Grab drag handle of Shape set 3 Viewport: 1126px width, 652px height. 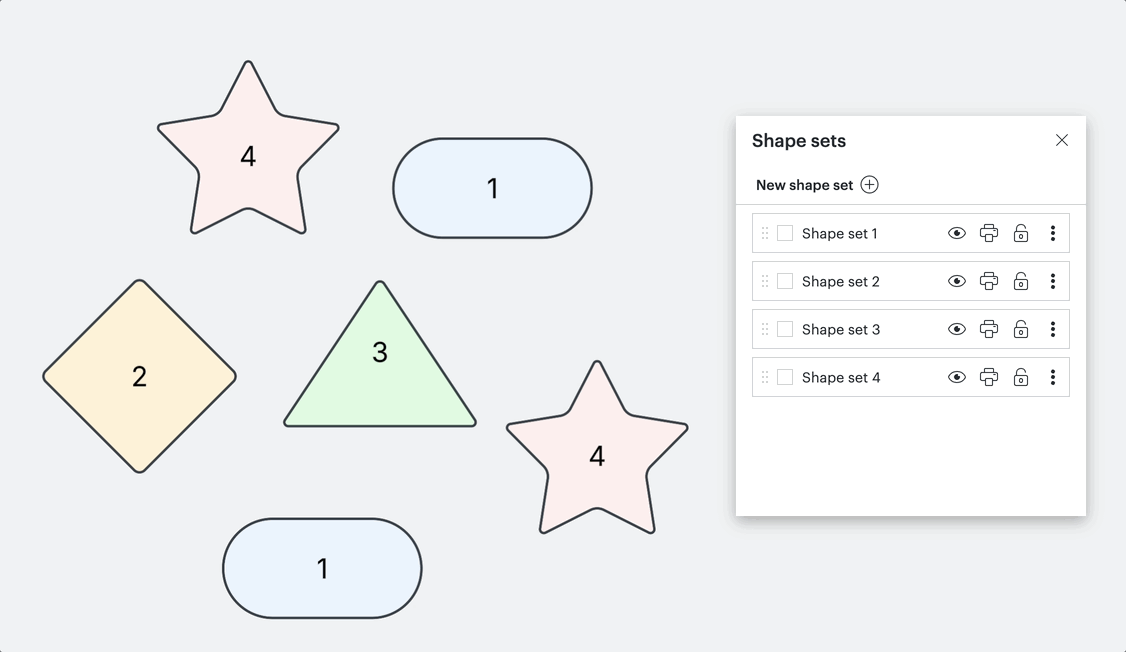[765, 330]
